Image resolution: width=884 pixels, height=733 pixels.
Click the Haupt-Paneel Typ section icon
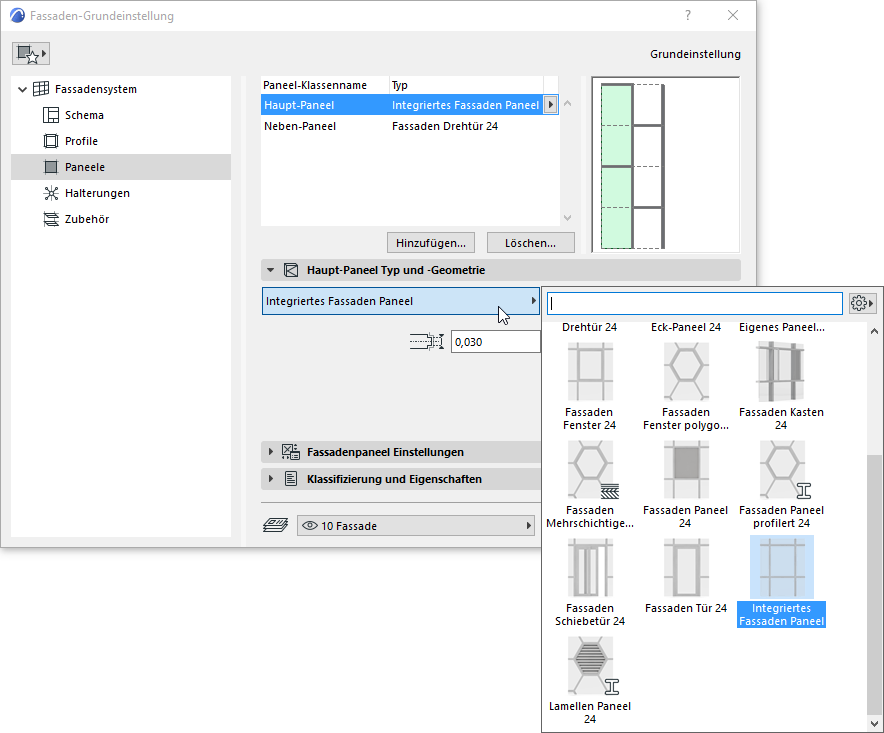coord(291,270)
